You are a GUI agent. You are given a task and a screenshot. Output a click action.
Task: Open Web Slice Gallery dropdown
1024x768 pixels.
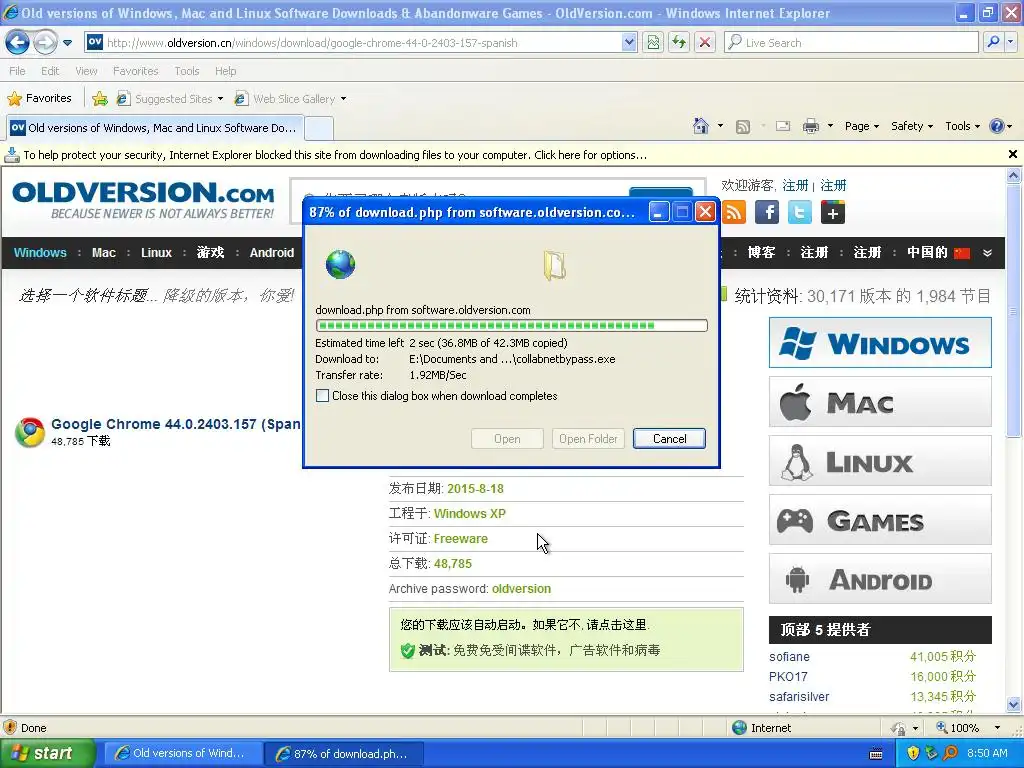coord(291,99)
